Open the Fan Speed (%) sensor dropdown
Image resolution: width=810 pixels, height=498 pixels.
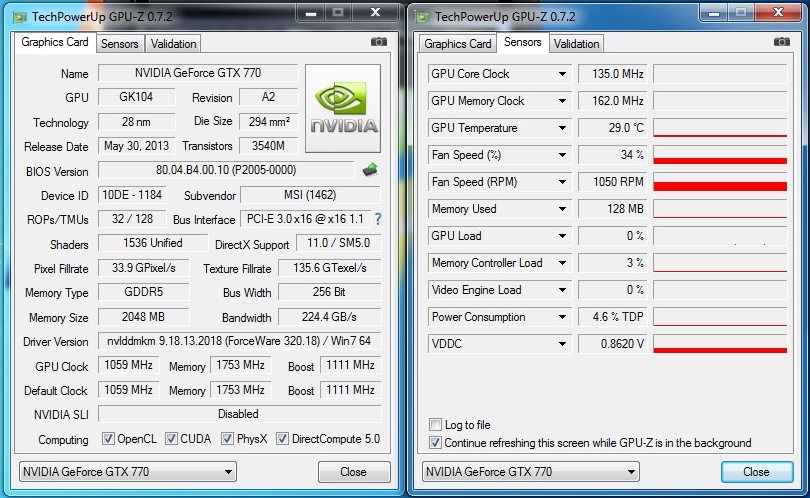(x=562, y=155)
